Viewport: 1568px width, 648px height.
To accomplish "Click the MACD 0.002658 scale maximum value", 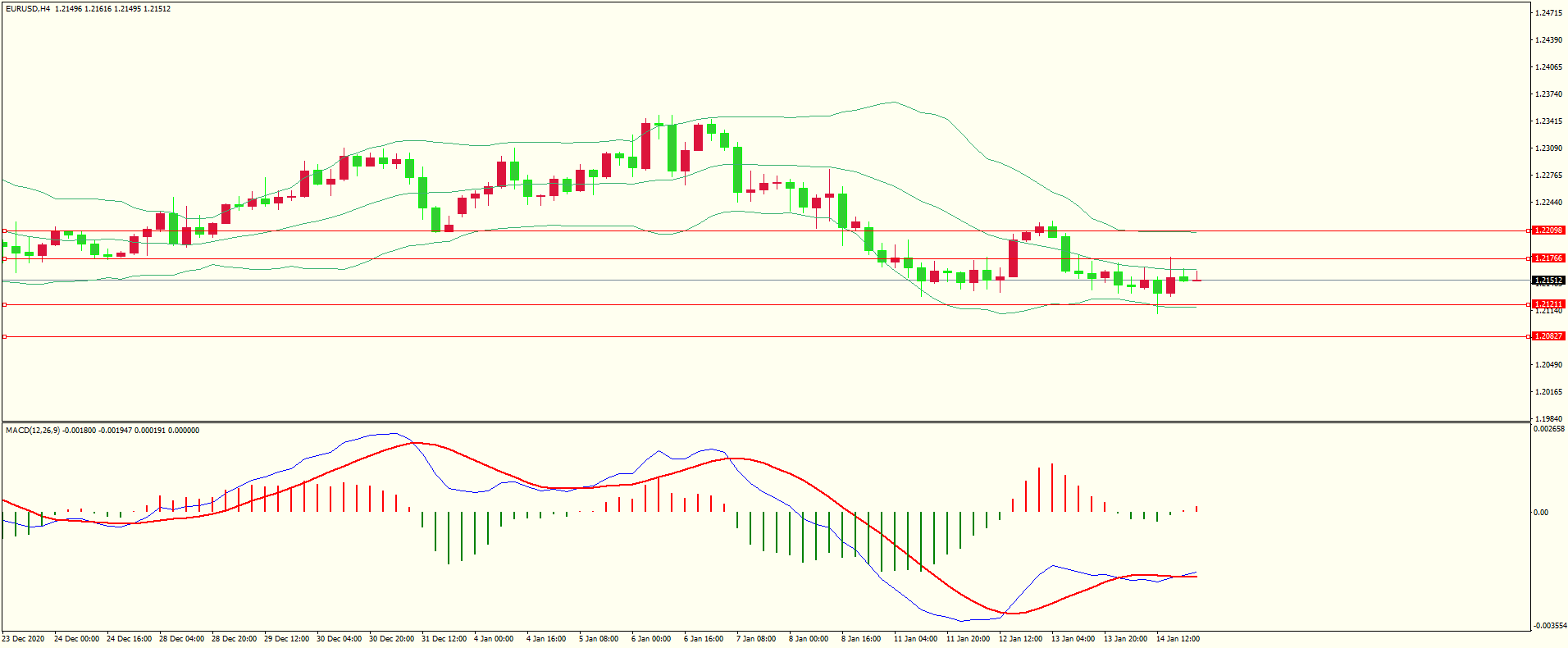I will [1548, 429].
